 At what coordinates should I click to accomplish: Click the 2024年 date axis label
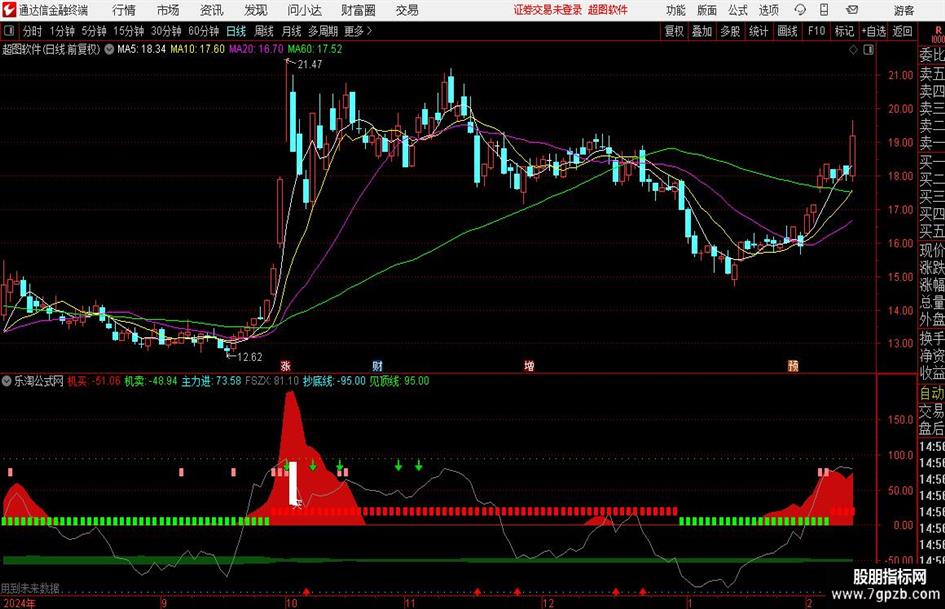18,603
